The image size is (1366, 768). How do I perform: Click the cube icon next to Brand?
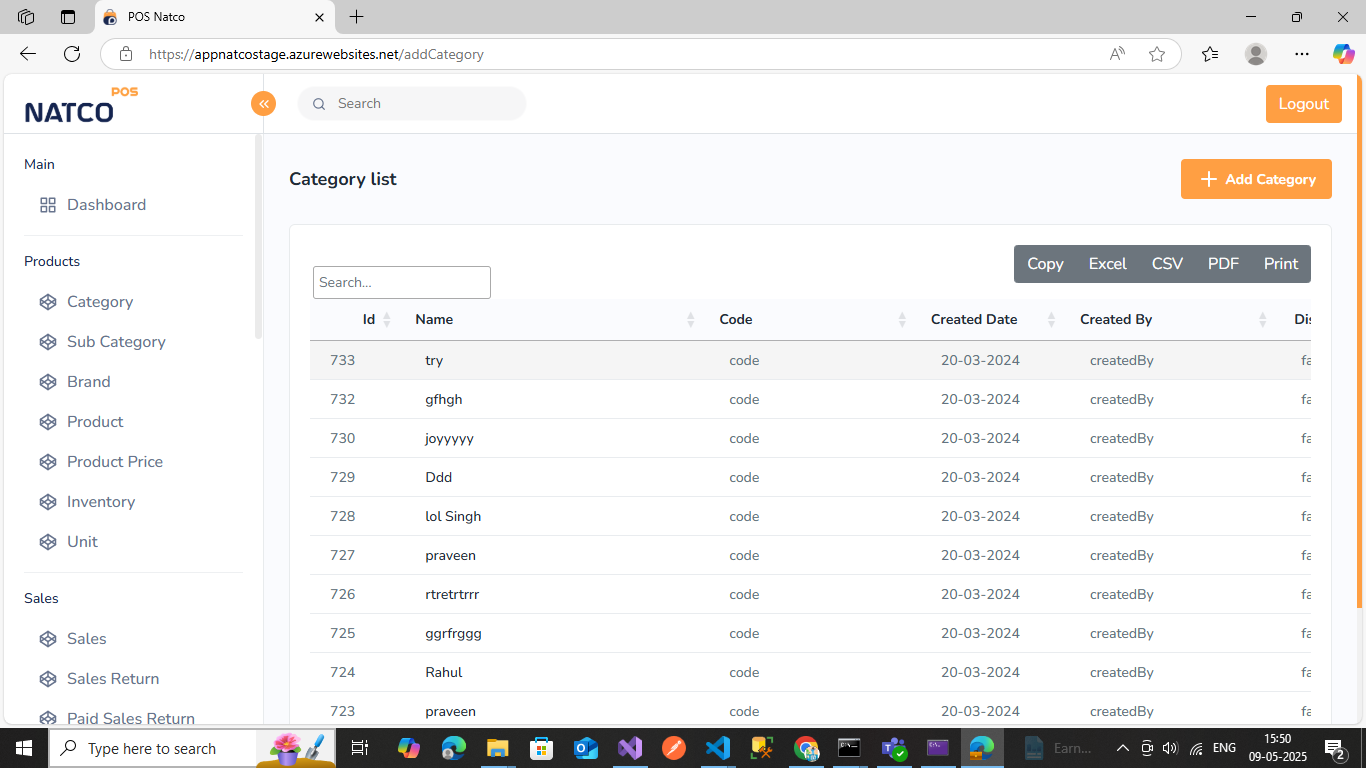pyautogui.click(x=47, y=382)
